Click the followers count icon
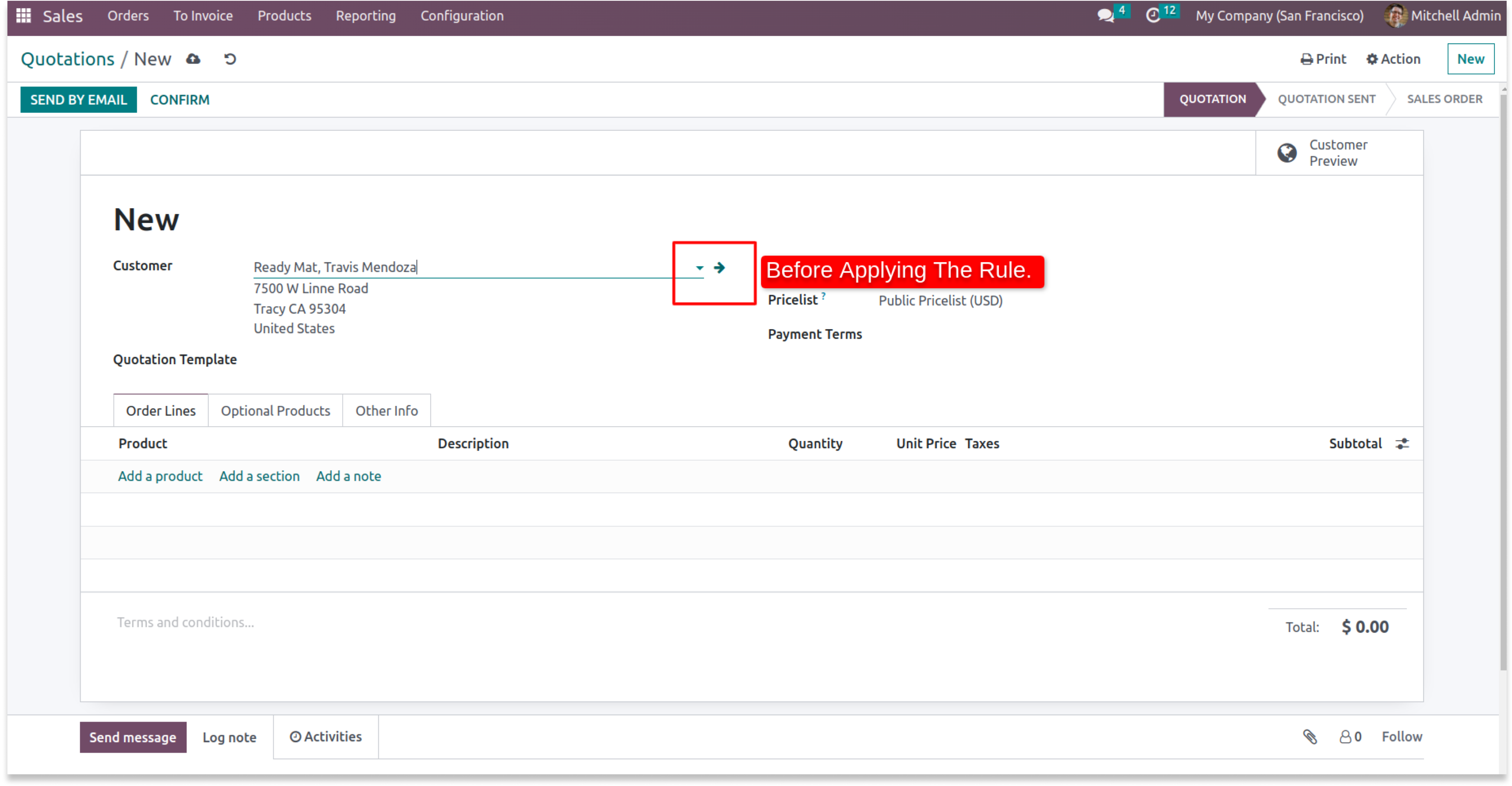1512x786 pixels. click(x=1350, y=737)
